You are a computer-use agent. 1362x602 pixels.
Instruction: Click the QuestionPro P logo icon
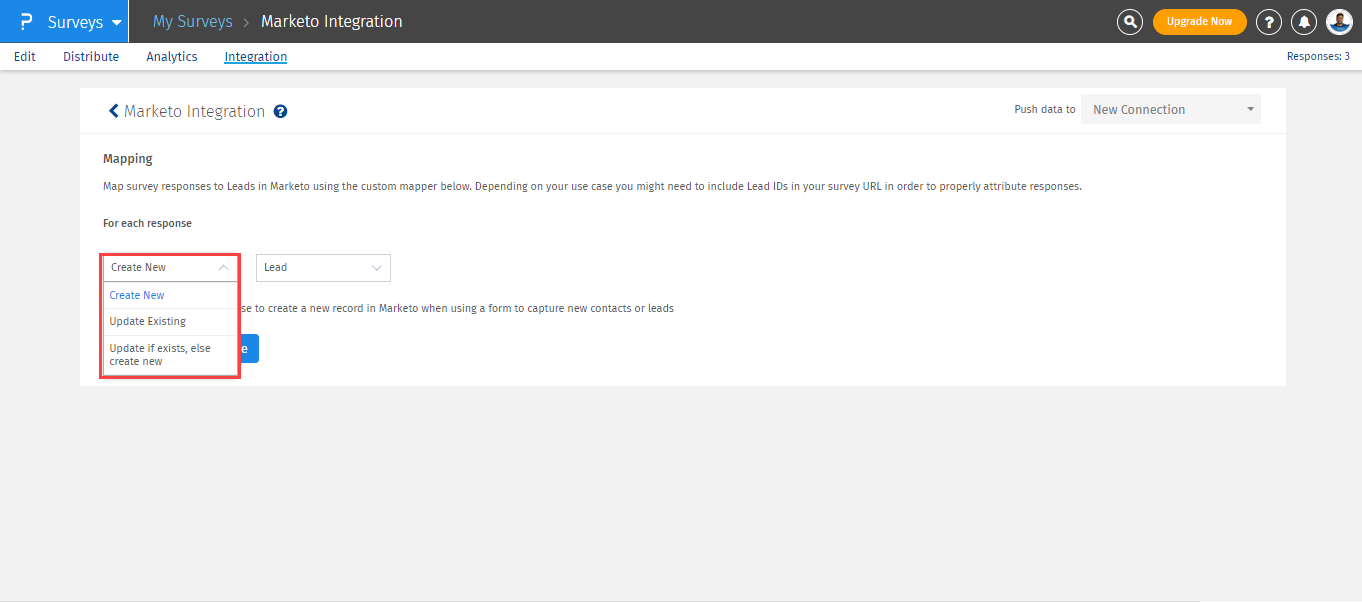point(26,22)
